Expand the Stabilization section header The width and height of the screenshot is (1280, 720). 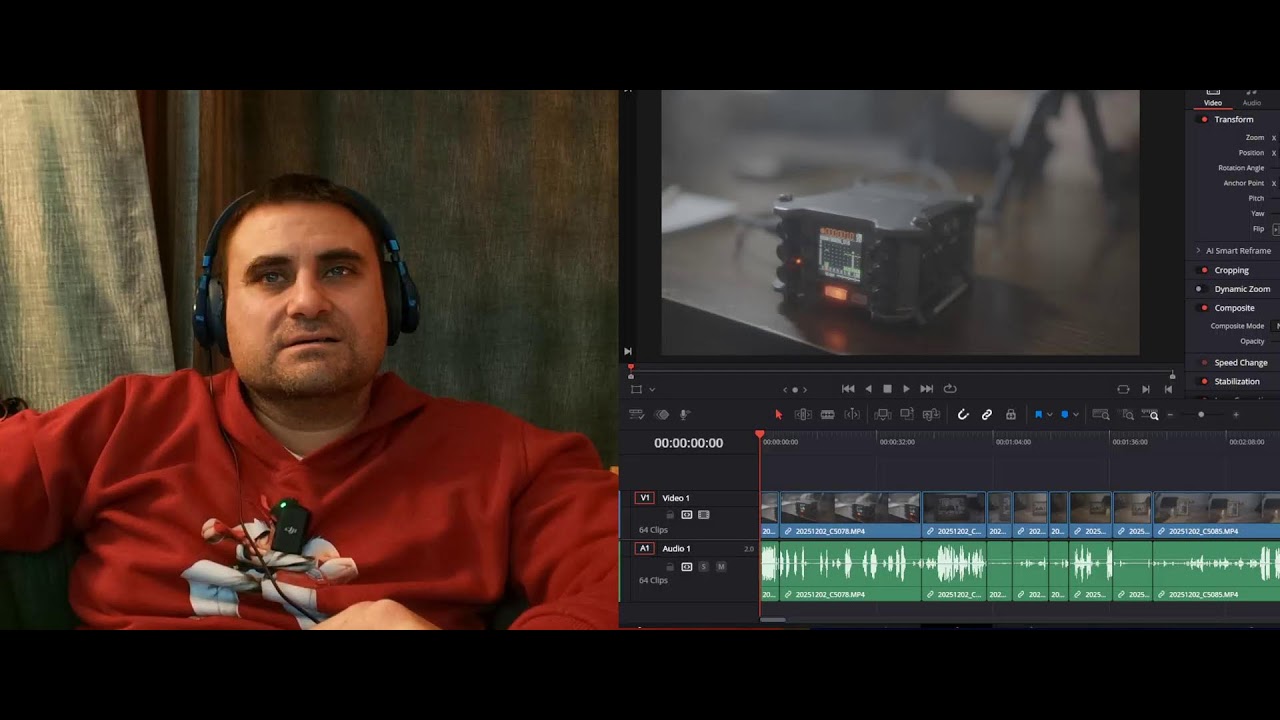click(1237, 381)
